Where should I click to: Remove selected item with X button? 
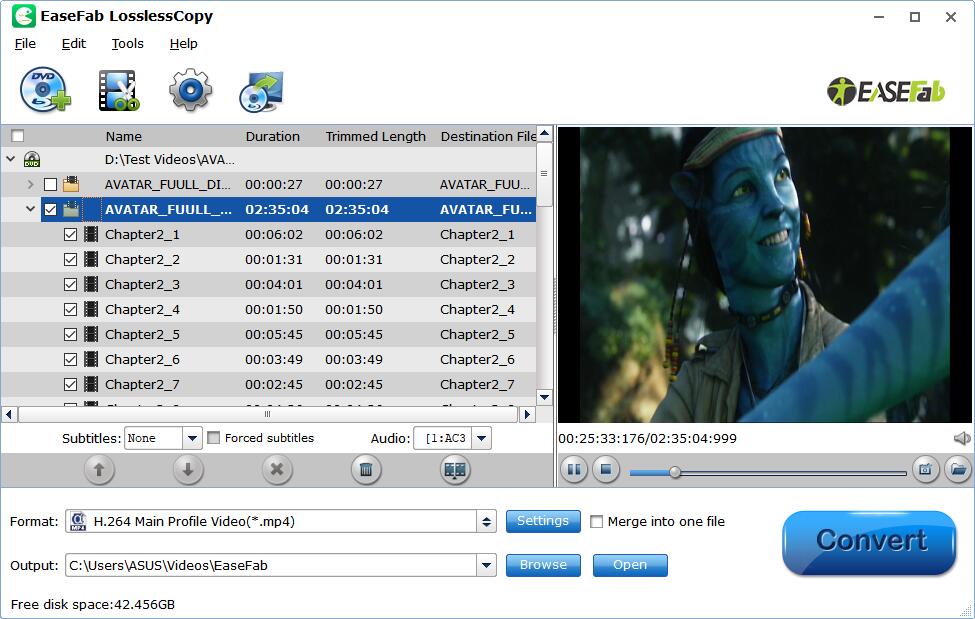[x=277, y=470]
